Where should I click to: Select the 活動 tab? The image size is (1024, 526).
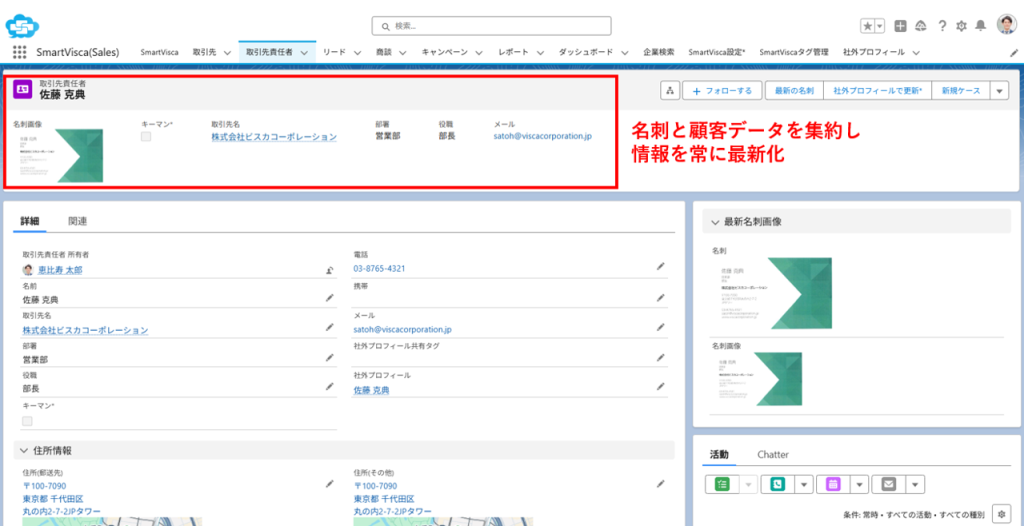point(719,454)
